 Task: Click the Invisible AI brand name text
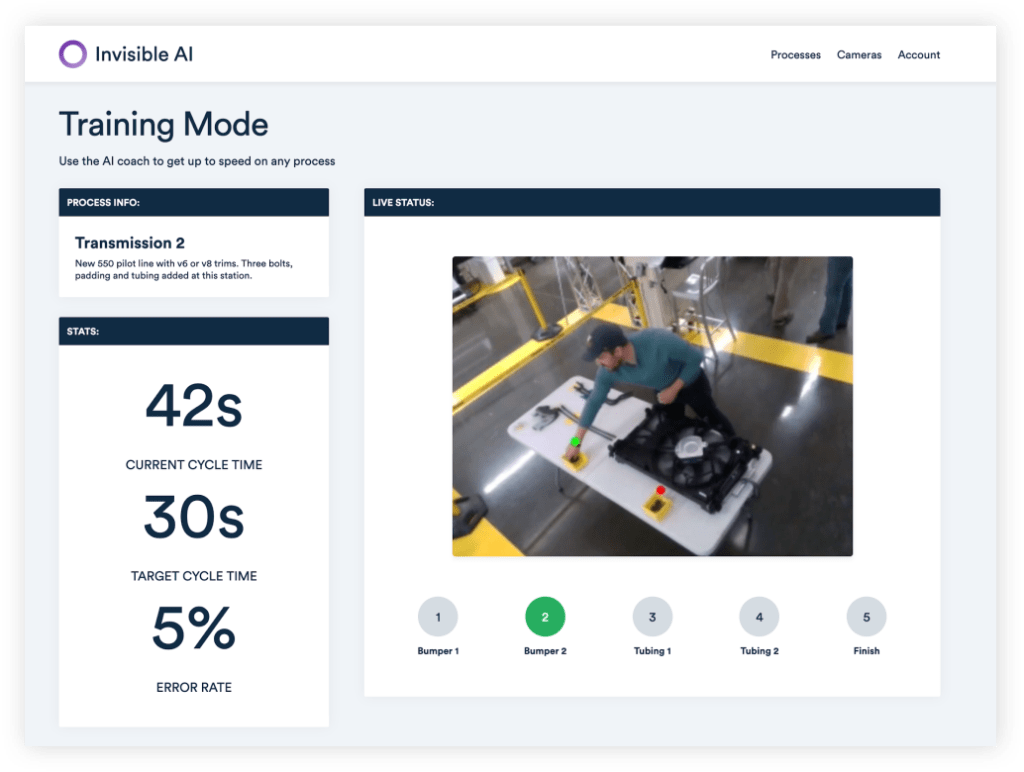144,55
